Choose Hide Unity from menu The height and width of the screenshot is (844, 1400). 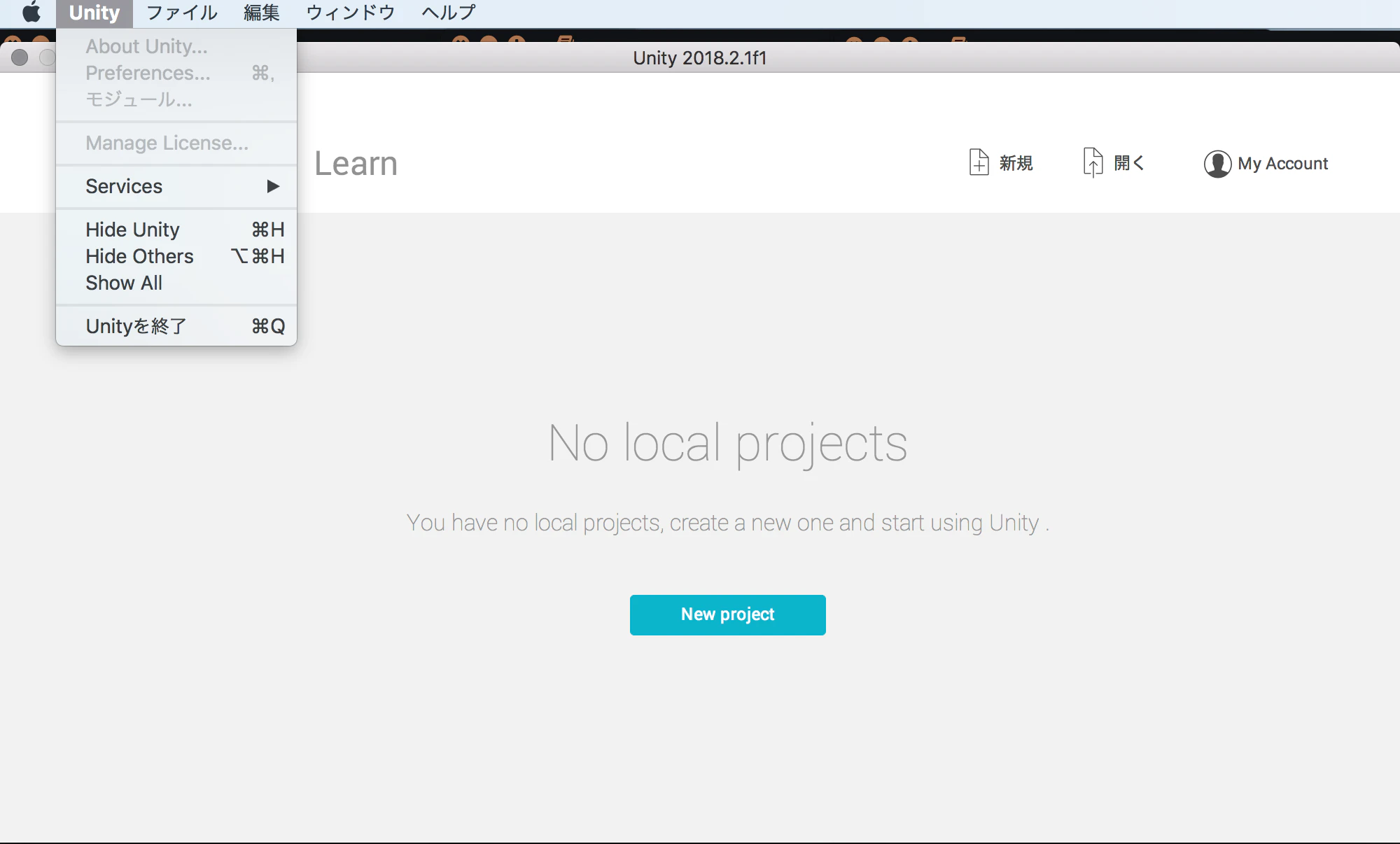[176, 230]
